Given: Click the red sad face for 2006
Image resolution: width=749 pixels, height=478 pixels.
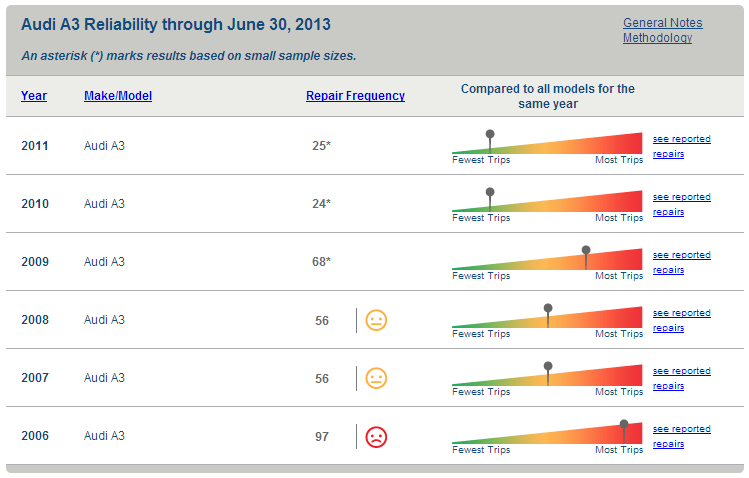Looking at the screenshot, I should click(376, 436).
